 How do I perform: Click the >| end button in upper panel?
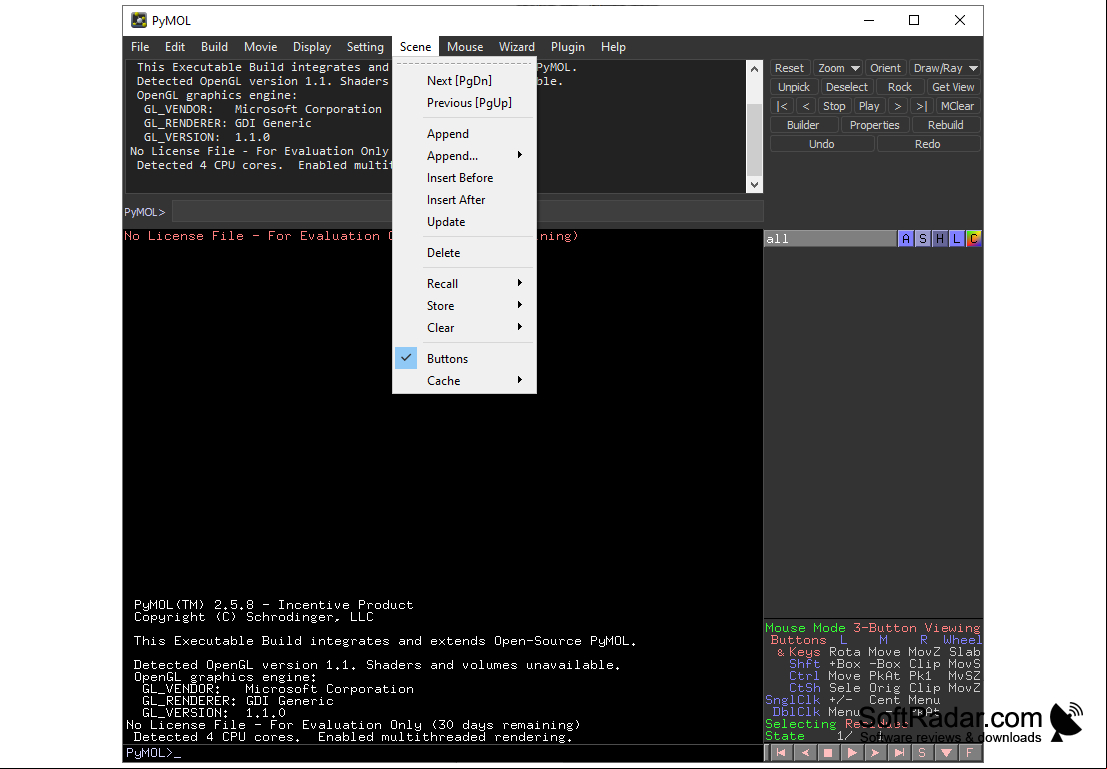tap(921, 106)
